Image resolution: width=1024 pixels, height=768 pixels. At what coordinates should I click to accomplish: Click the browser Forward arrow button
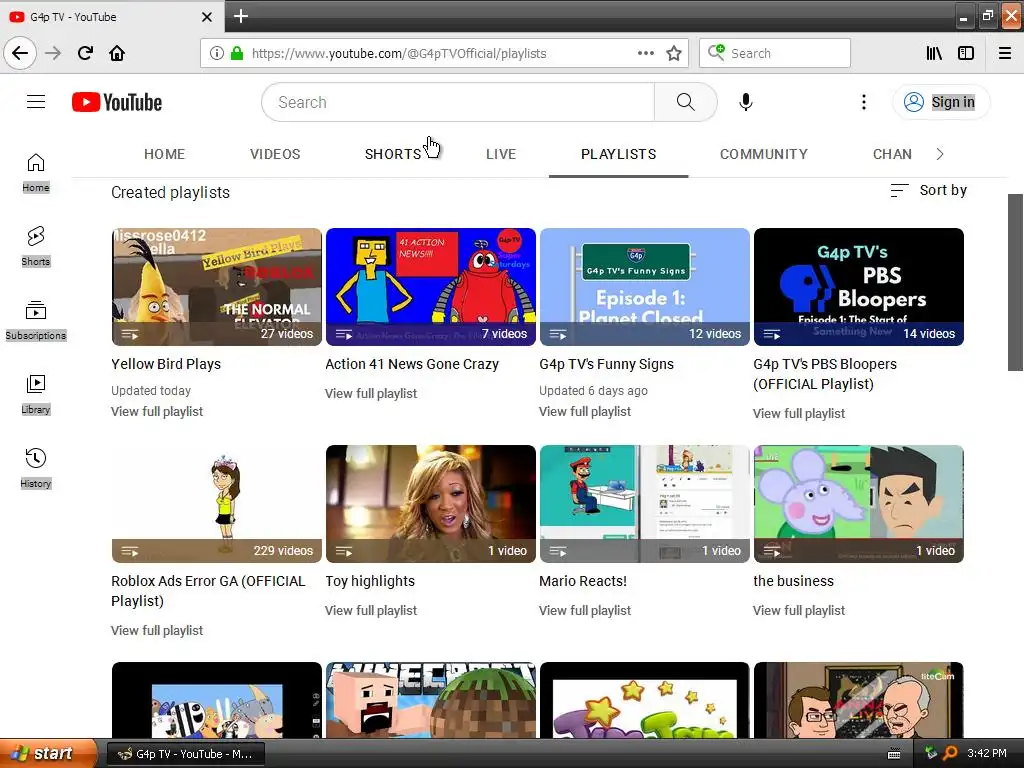click(53, 53)
